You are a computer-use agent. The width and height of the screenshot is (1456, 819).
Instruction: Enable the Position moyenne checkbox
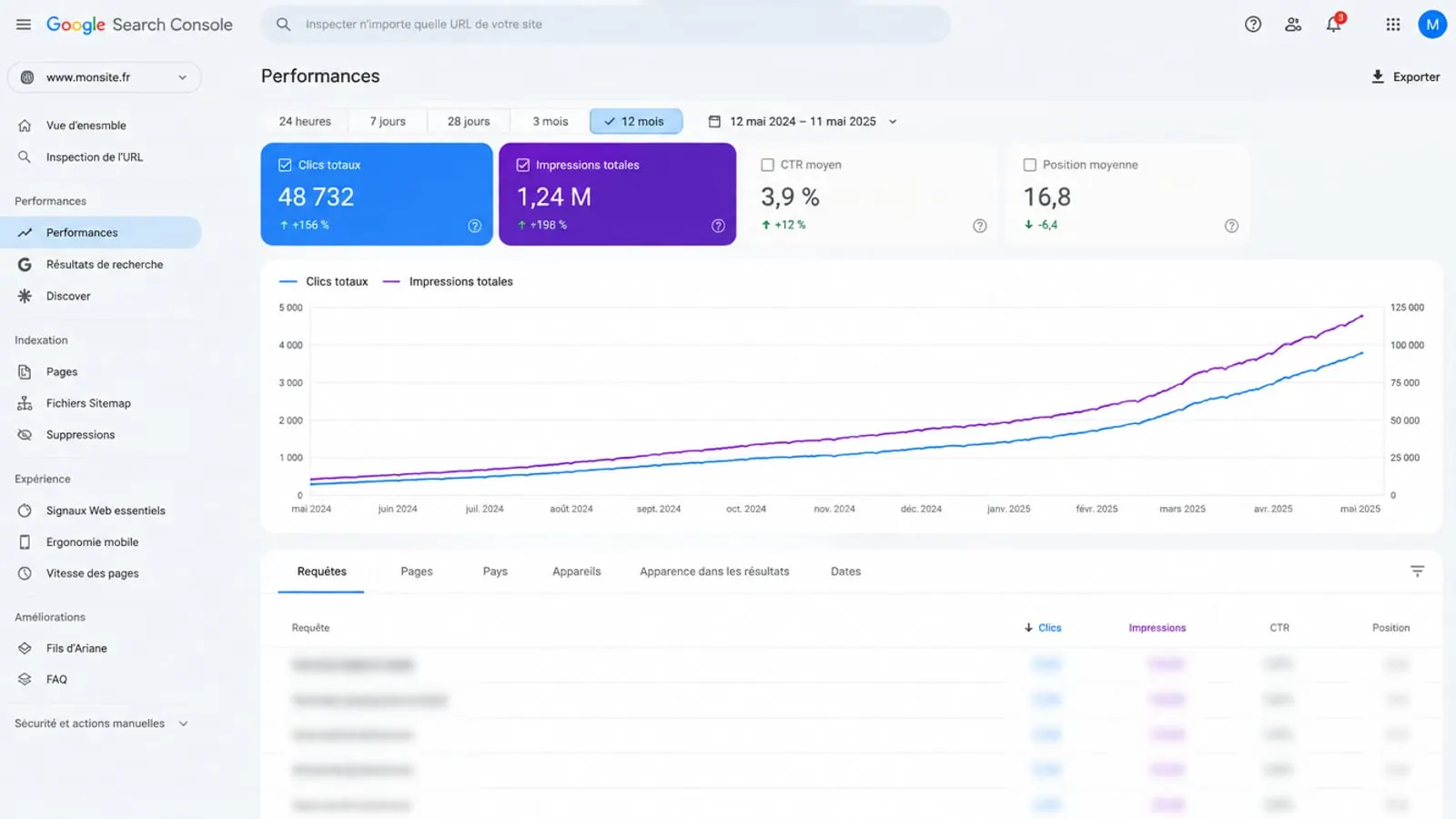(1029, 165)
